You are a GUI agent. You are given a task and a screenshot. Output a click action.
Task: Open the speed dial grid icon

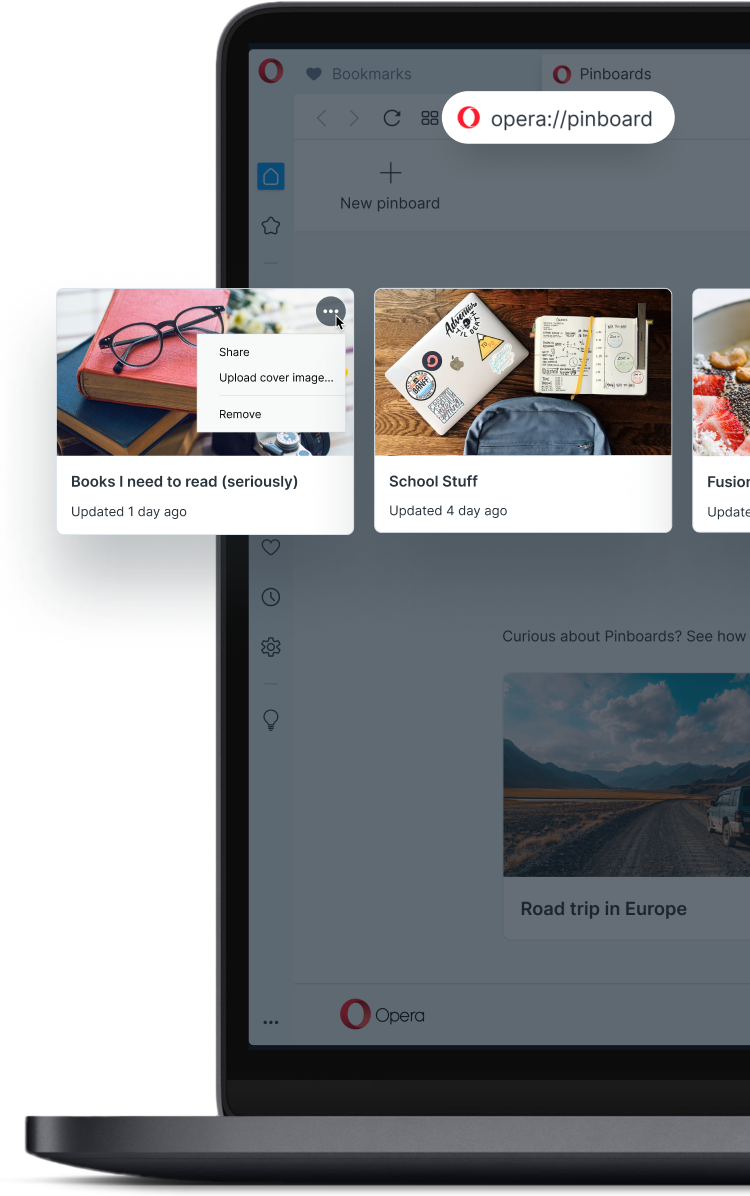pyautogui.click(x=430, y=118)
